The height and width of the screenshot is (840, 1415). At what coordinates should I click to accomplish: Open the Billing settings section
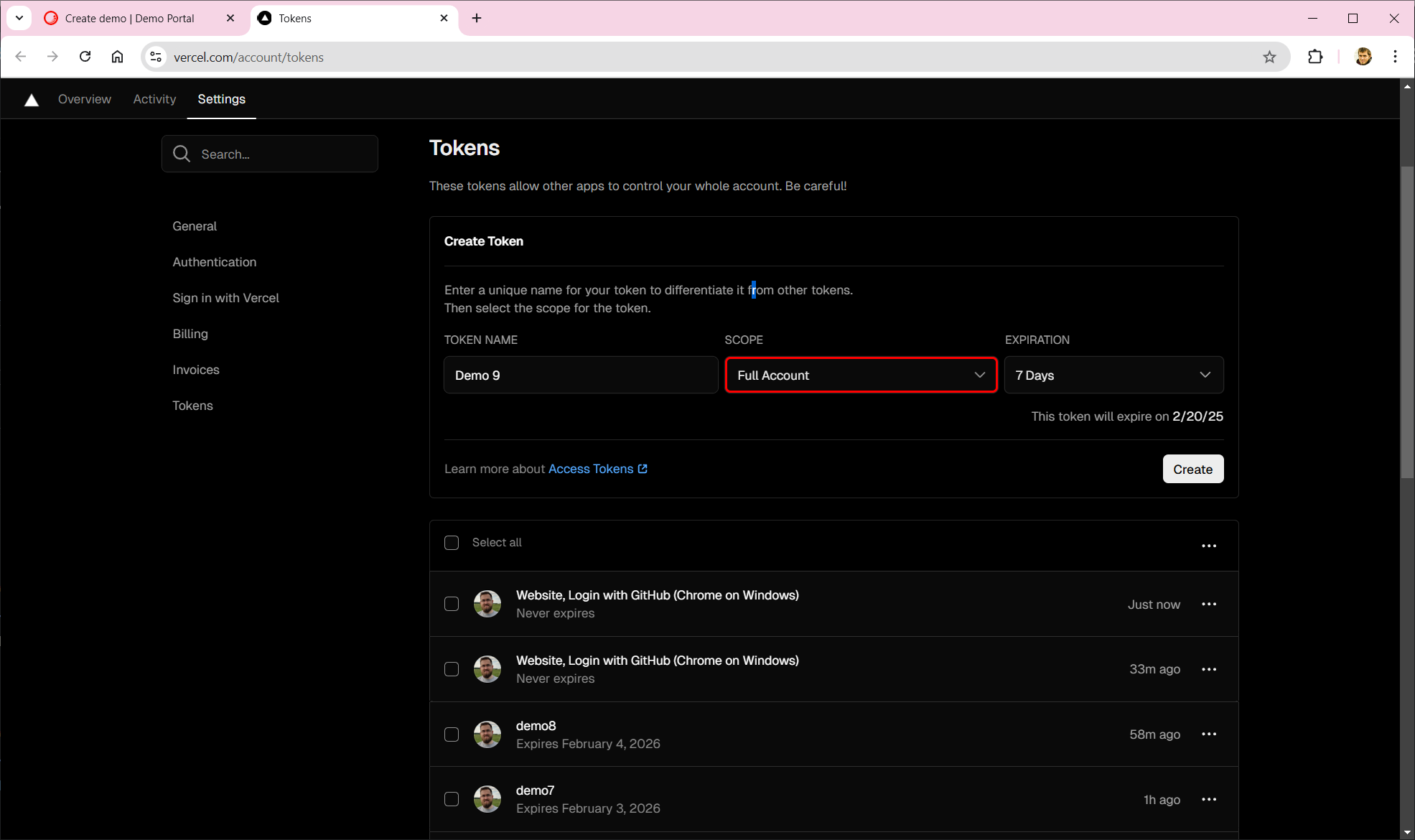coord(190,334)
